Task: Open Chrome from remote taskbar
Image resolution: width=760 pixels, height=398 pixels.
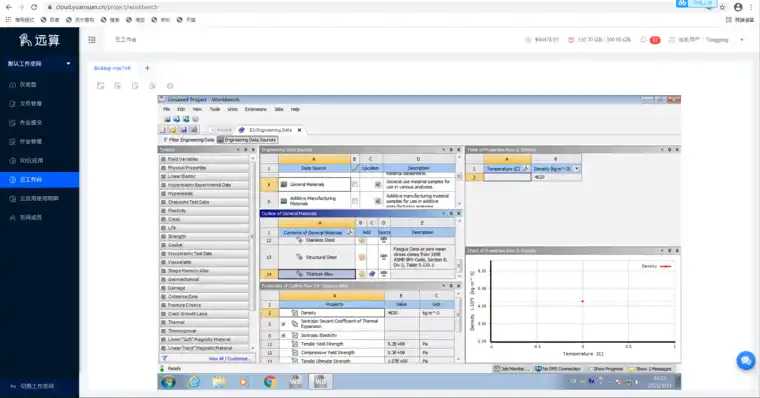Action: click(x=269, y=382)
